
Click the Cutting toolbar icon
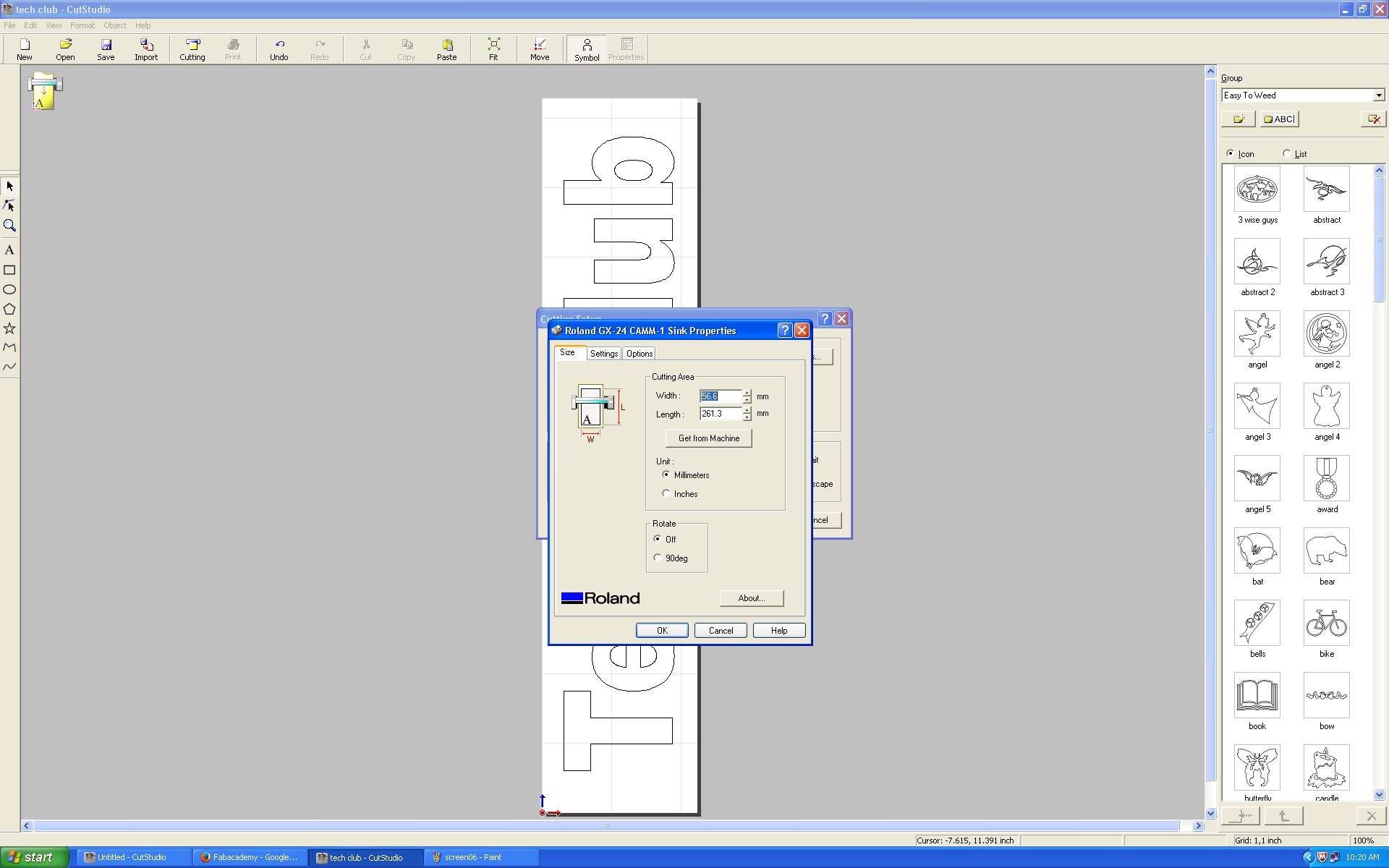coord(192,49)
